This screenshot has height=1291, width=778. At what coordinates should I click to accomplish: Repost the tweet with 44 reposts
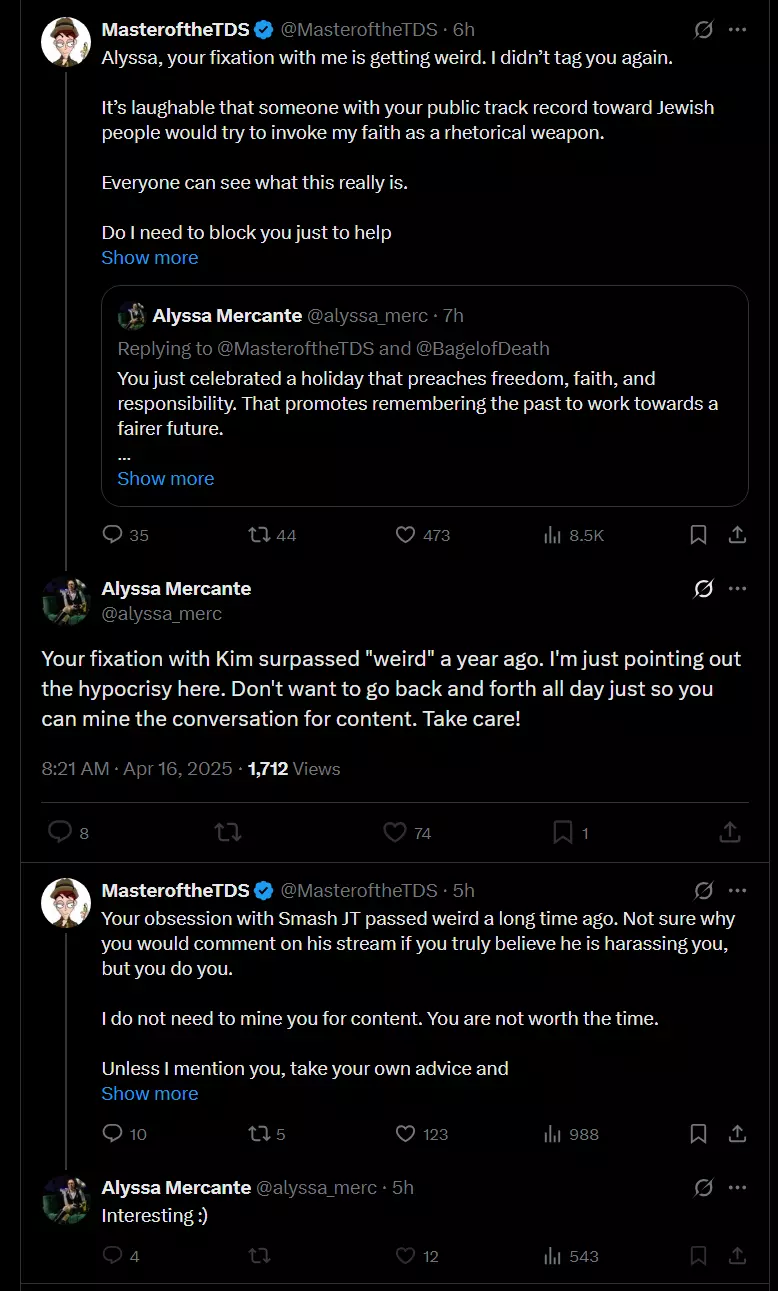272,535
